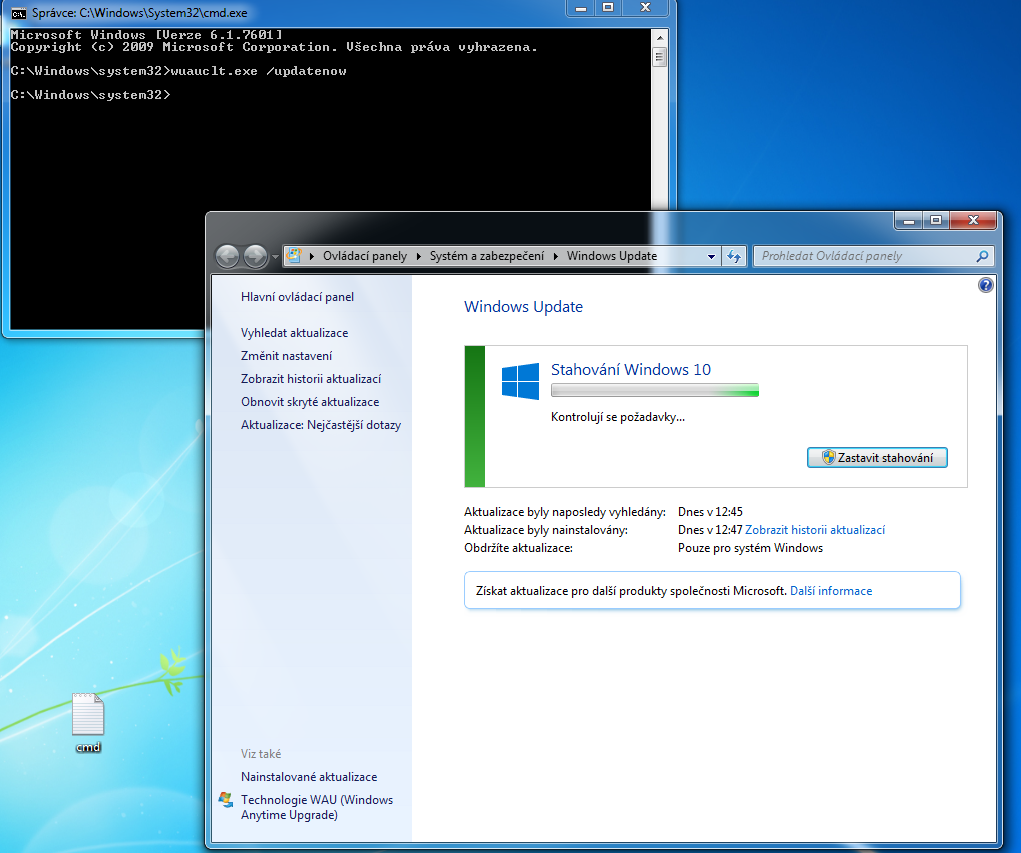Click the search magnifier icon in search box
The width and height of the screenshot is (1021, 853).
(982, 256)
